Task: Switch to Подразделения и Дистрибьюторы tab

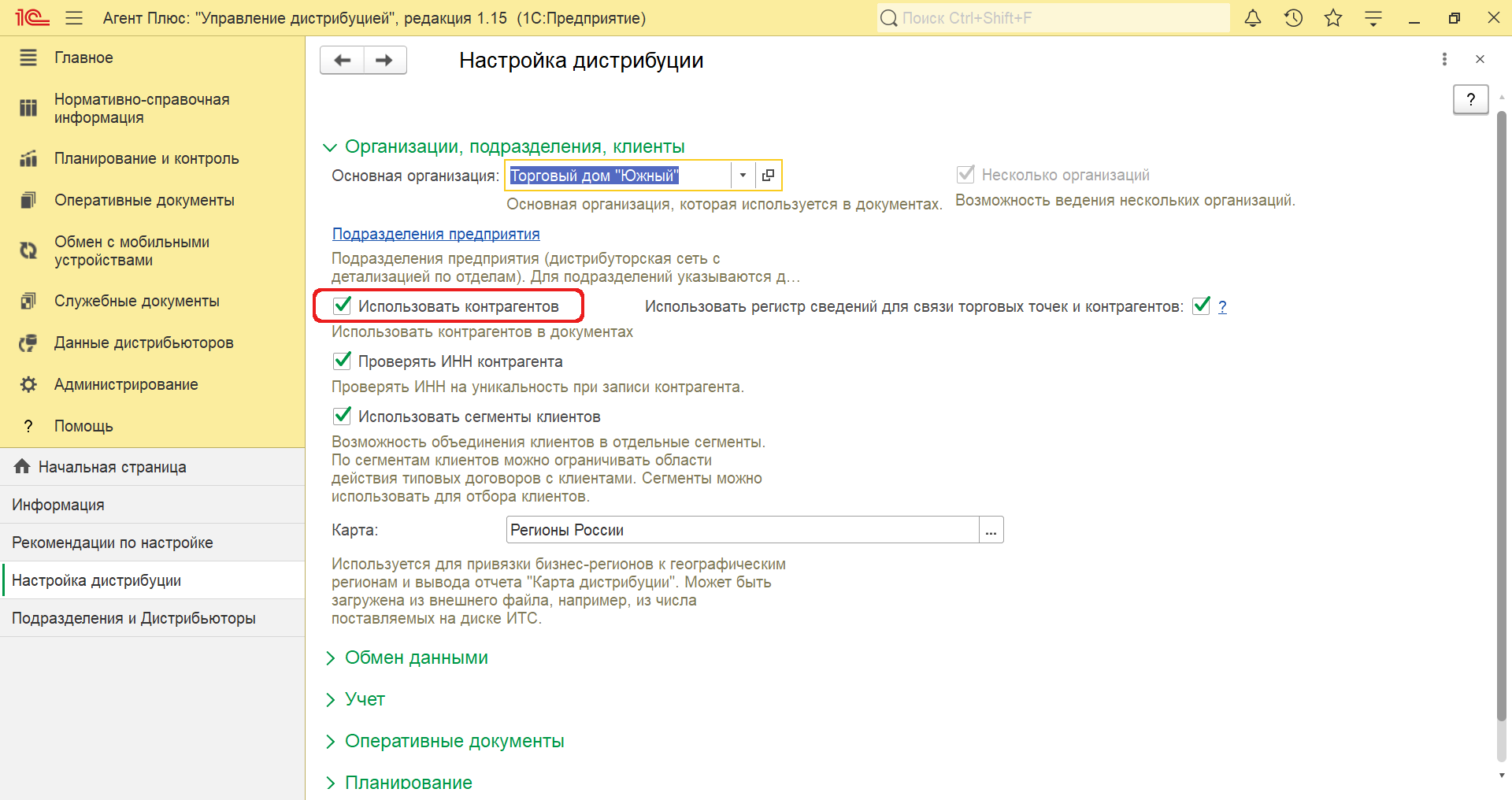Action: pos(152,618)
